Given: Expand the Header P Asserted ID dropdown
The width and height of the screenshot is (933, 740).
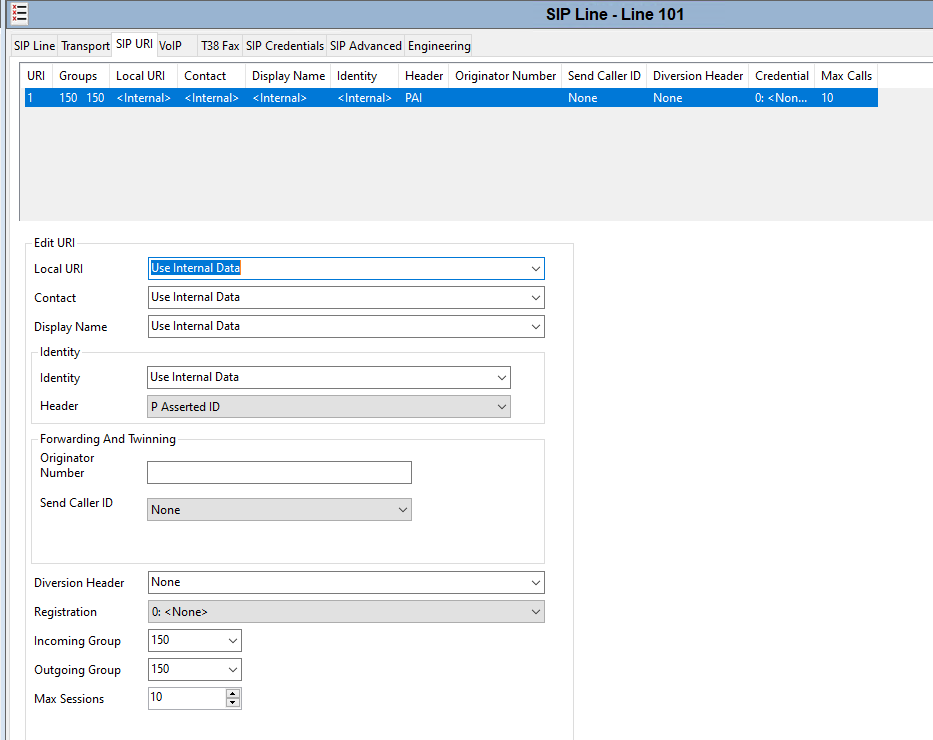Looking at the screenshot, I should click(x=502, y=407).
